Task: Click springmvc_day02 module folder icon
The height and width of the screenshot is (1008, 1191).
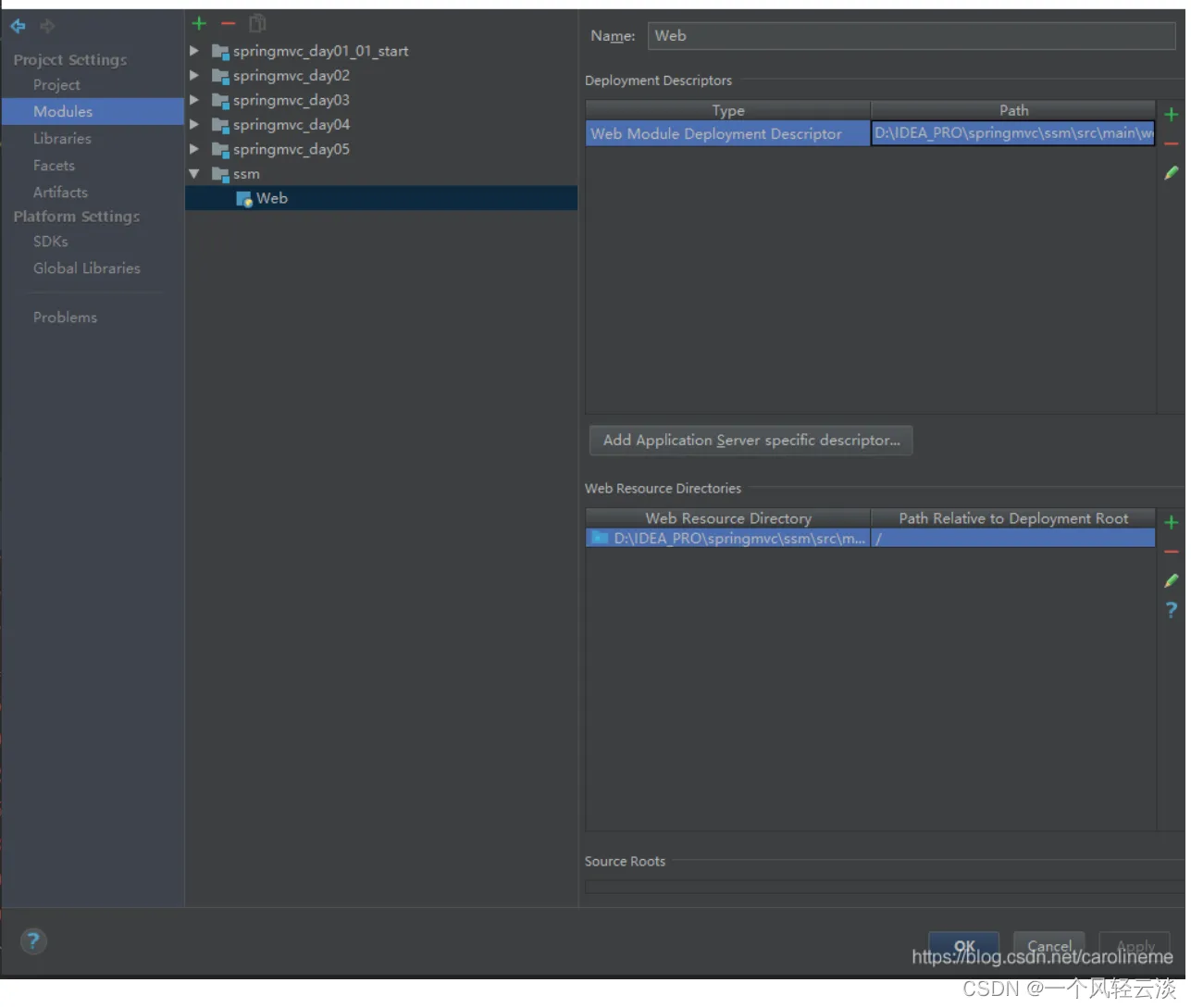Action: [220, 76]
